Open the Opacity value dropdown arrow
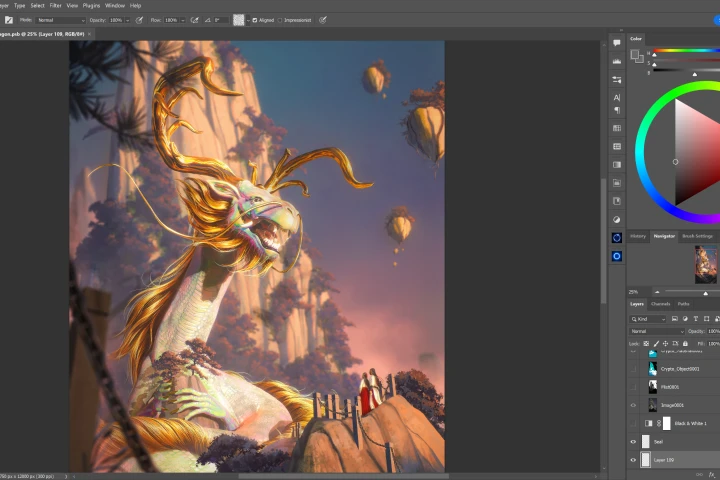 coord(128,20)
